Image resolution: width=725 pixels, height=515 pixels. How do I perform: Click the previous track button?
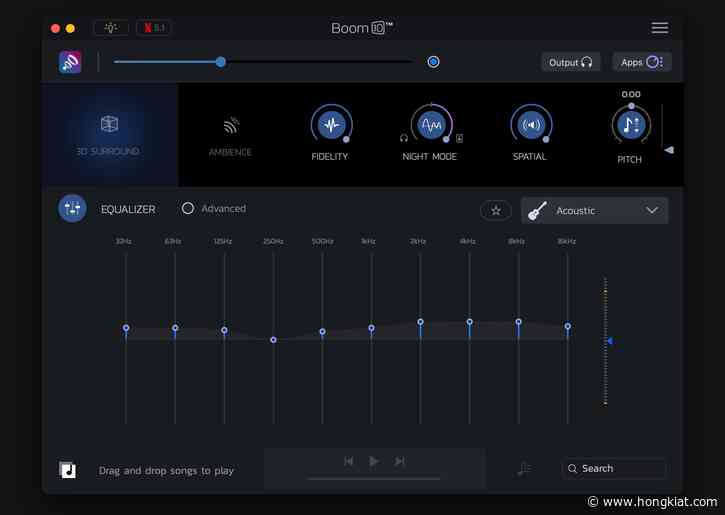coord(349,461)
